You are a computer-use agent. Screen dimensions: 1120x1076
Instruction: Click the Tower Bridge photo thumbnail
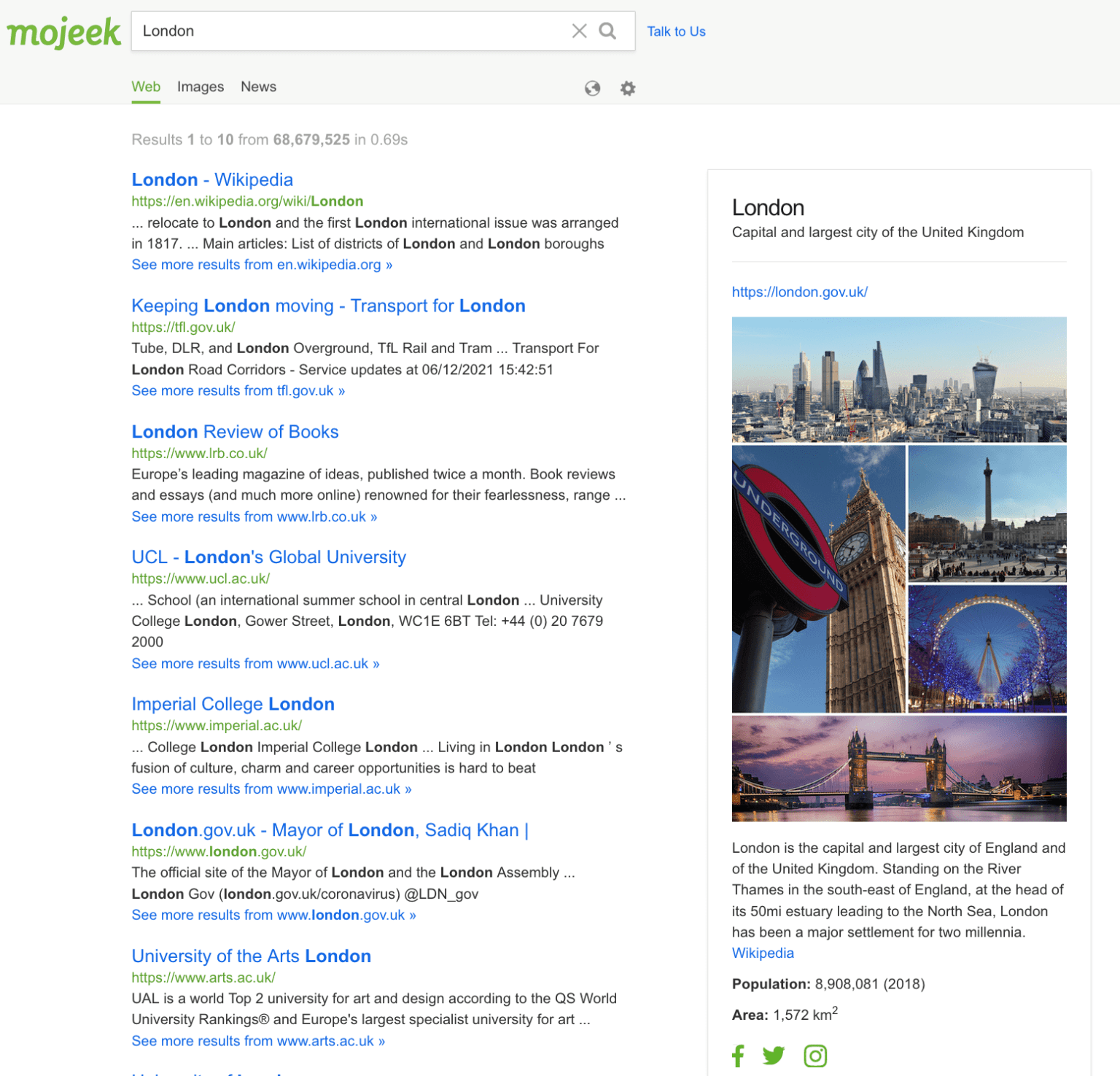(899, 767)
